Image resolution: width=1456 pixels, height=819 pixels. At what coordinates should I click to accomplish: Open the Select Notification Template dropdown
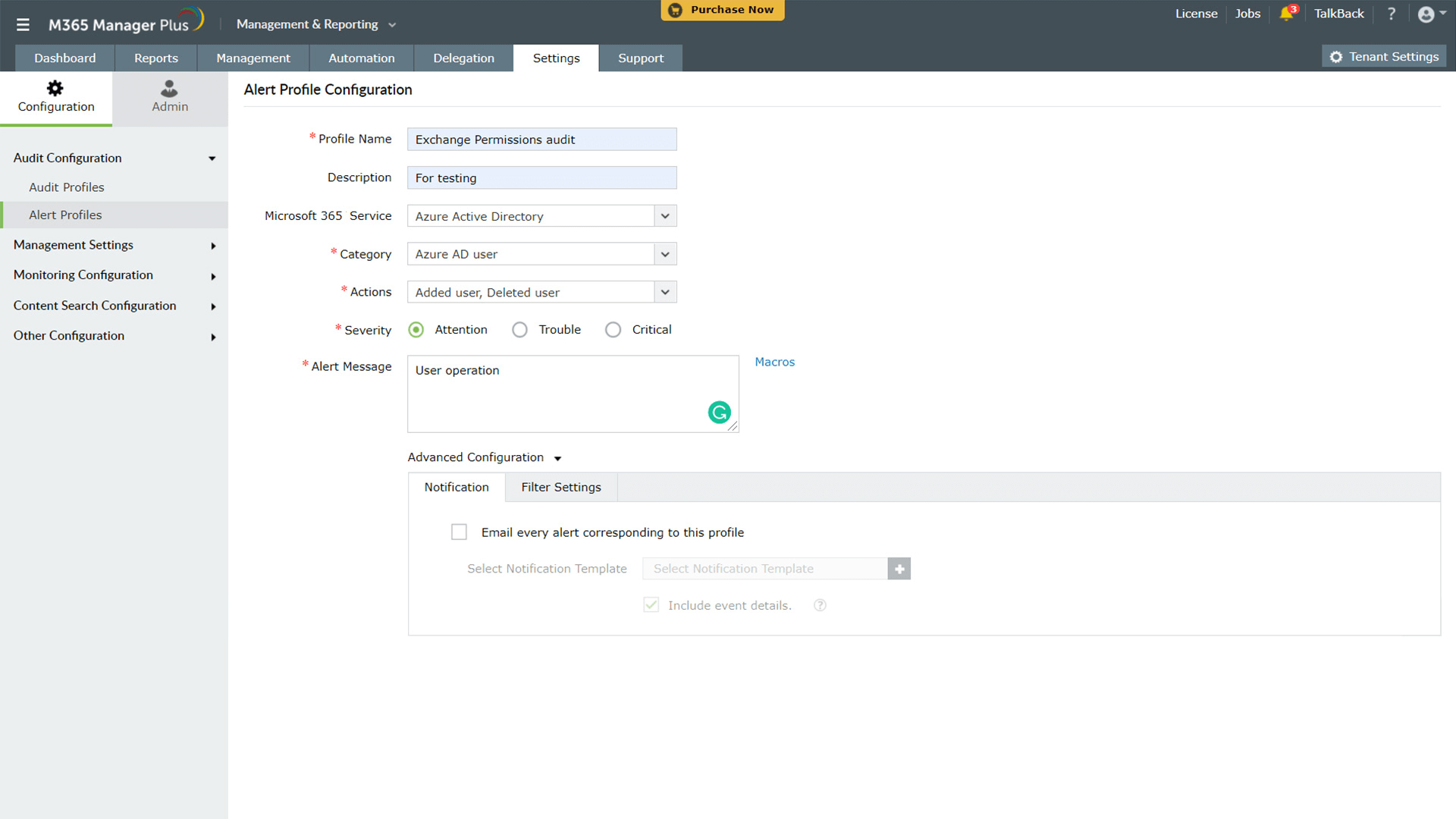(764, 569)
